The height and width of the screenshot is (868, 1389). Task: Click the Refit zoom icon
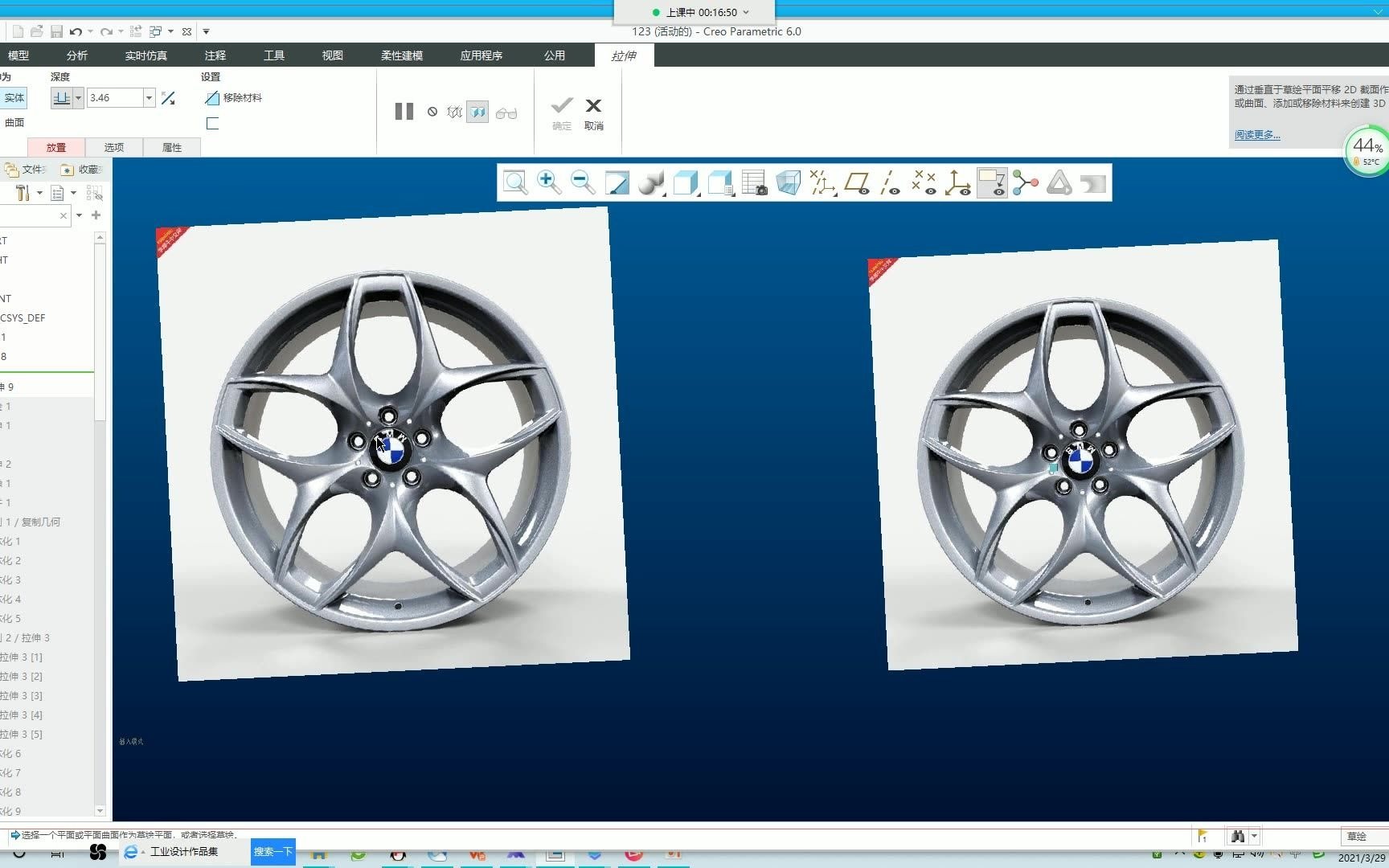click(x=514, y=183)
